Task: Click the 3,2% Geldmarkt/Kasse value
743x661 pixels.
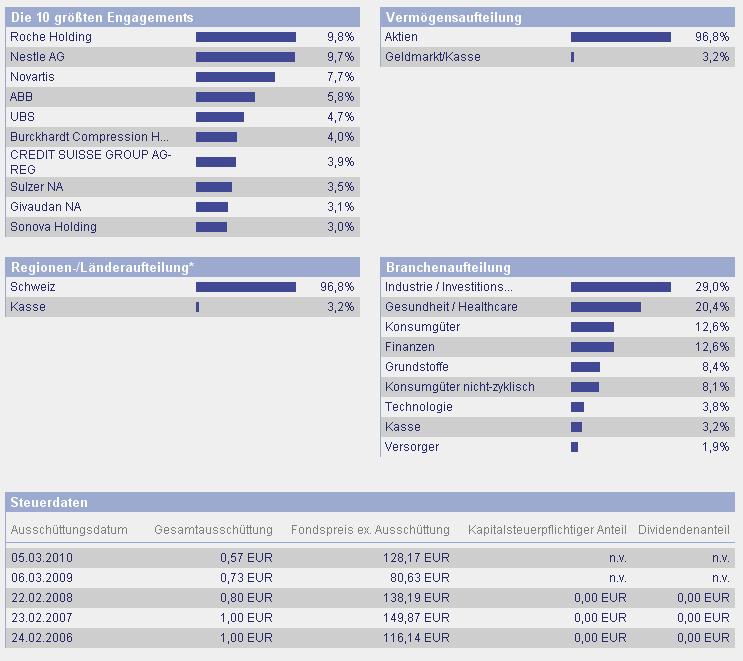Action: (x=716, y=57)
